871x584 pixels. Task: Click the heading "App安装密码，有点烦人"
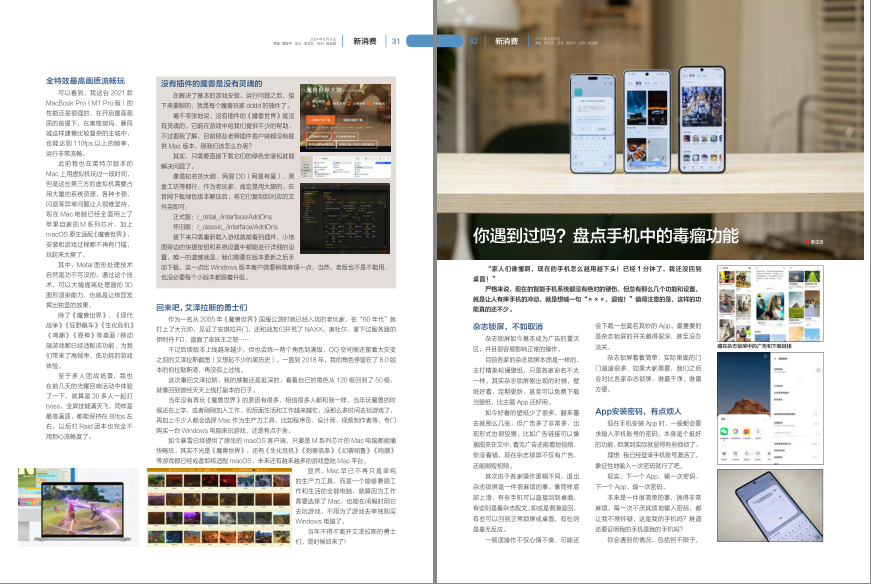tap(638, 411)
